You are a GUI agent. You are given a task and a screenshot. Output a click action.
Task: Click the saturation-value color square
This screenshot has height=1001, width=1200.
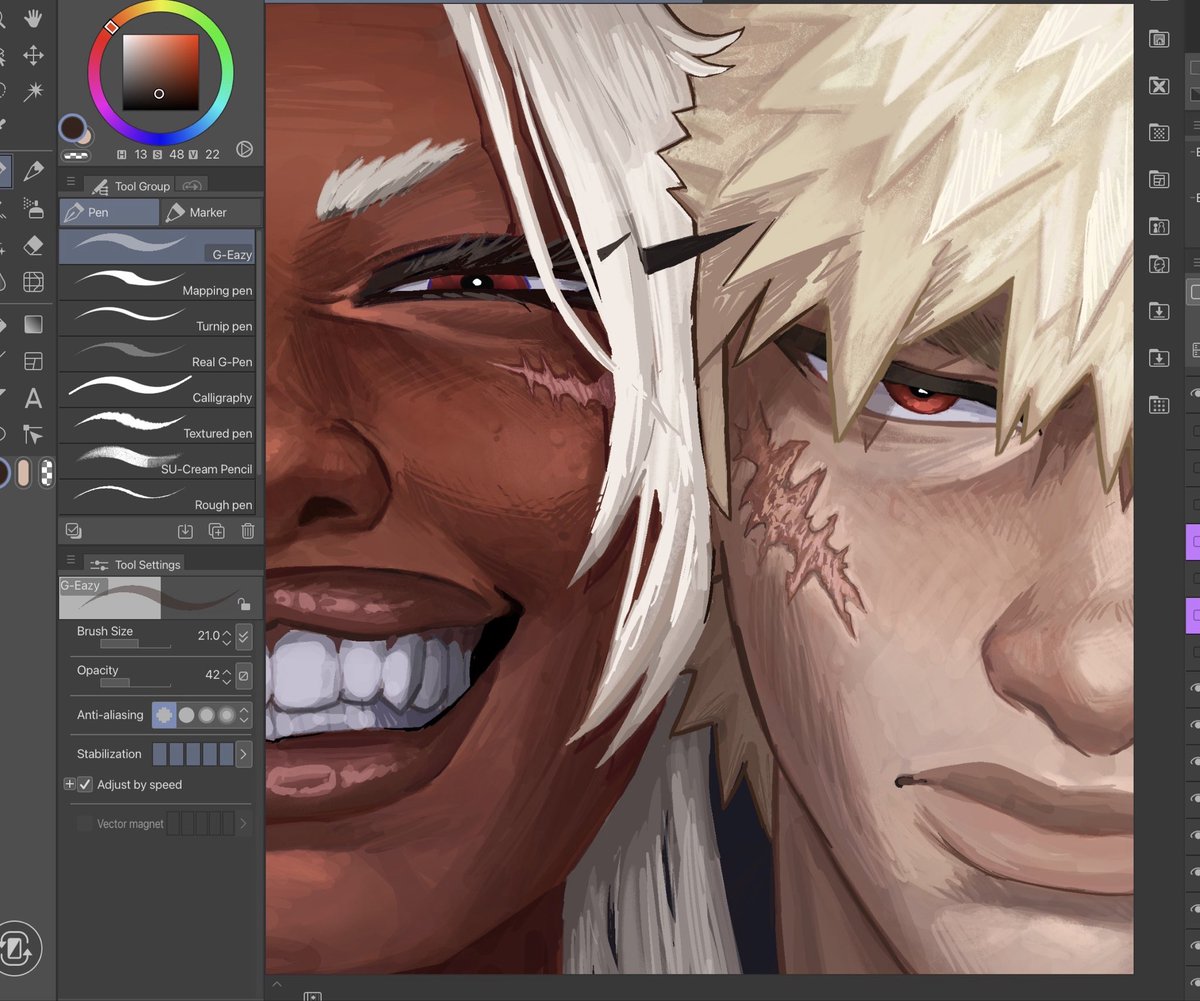[x=161, y=72]
